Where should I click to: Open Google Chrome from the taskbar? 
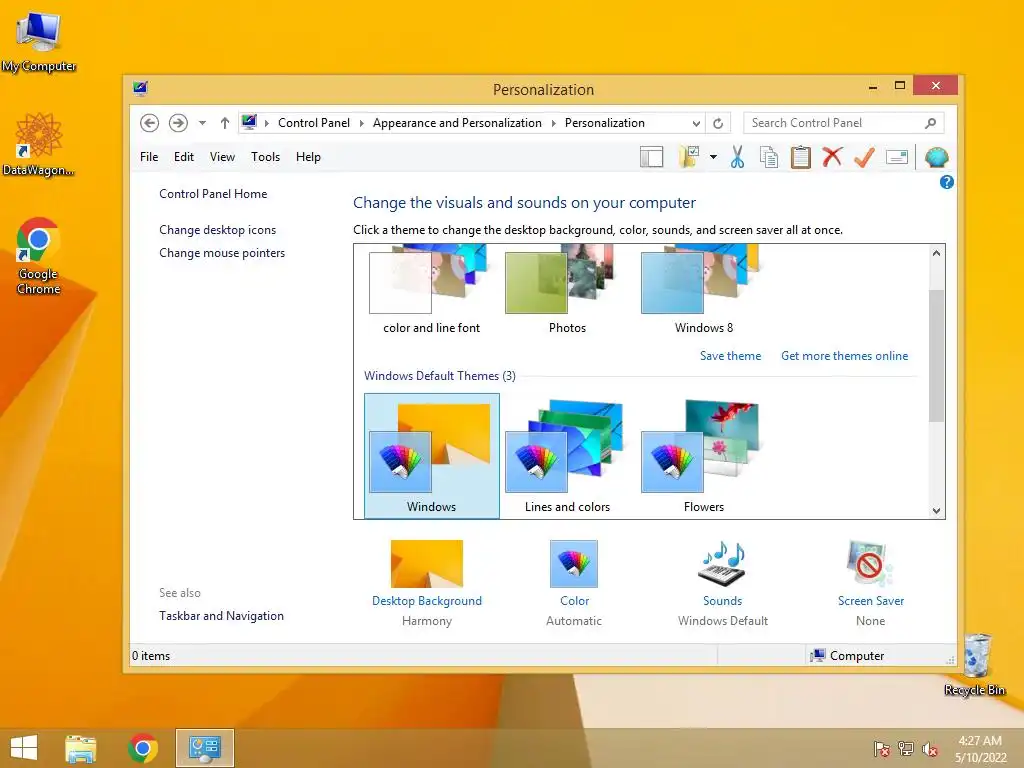click(143, 748)
